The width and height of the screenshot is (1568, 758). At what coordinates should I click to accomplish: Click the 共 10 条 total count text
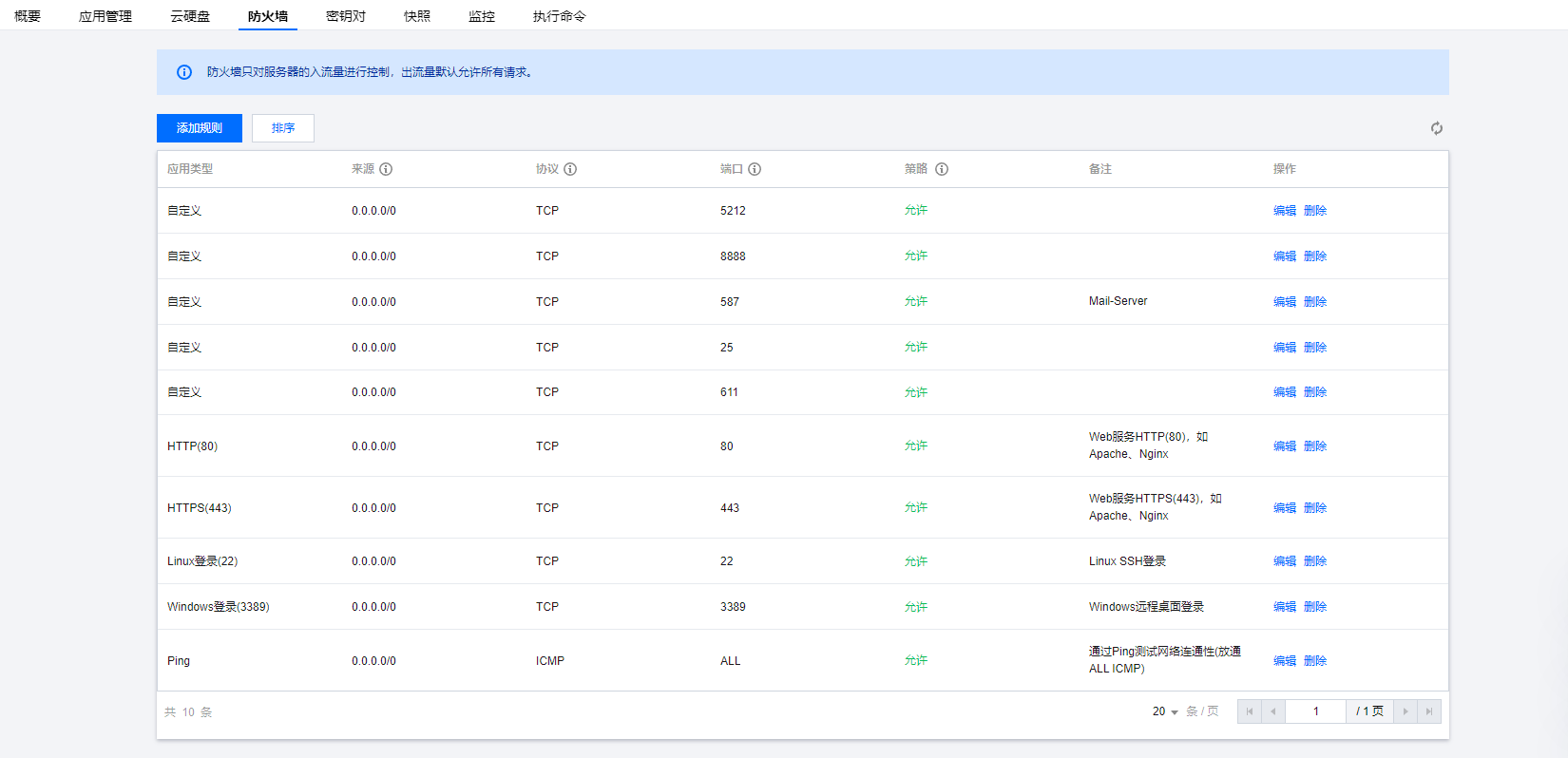[188, 712]
